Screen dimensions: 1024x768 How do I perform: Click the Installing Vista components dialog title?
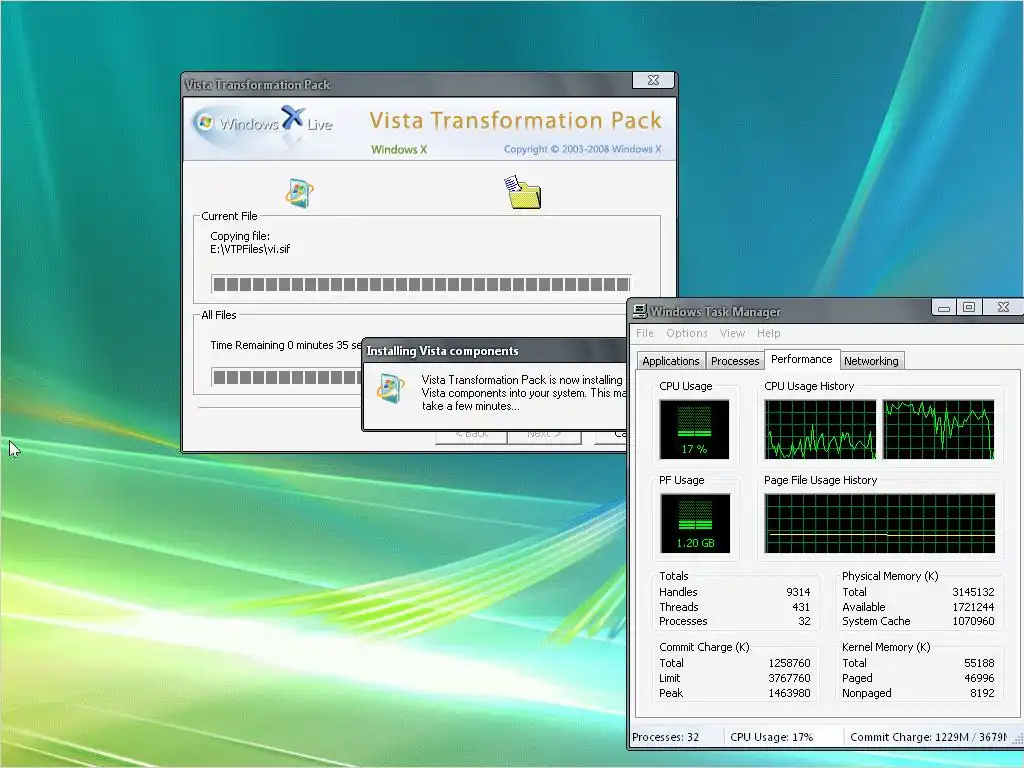click(x=442, y=351)
